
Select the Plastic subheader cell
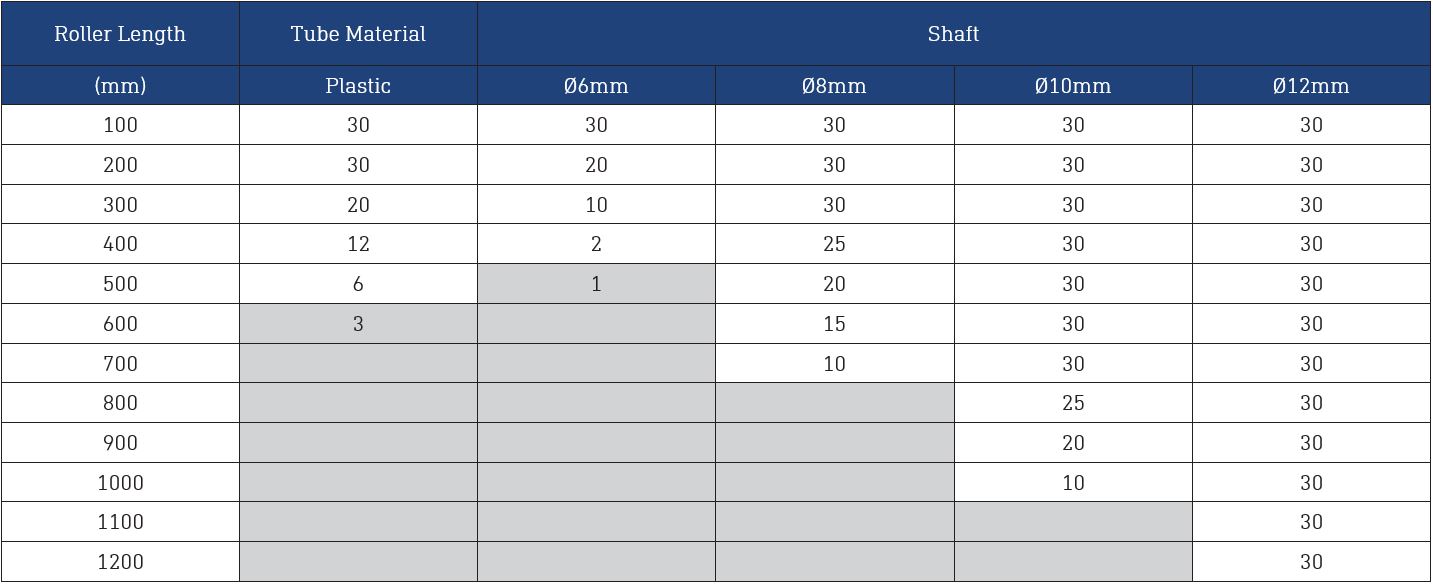(x=358, y=86)
